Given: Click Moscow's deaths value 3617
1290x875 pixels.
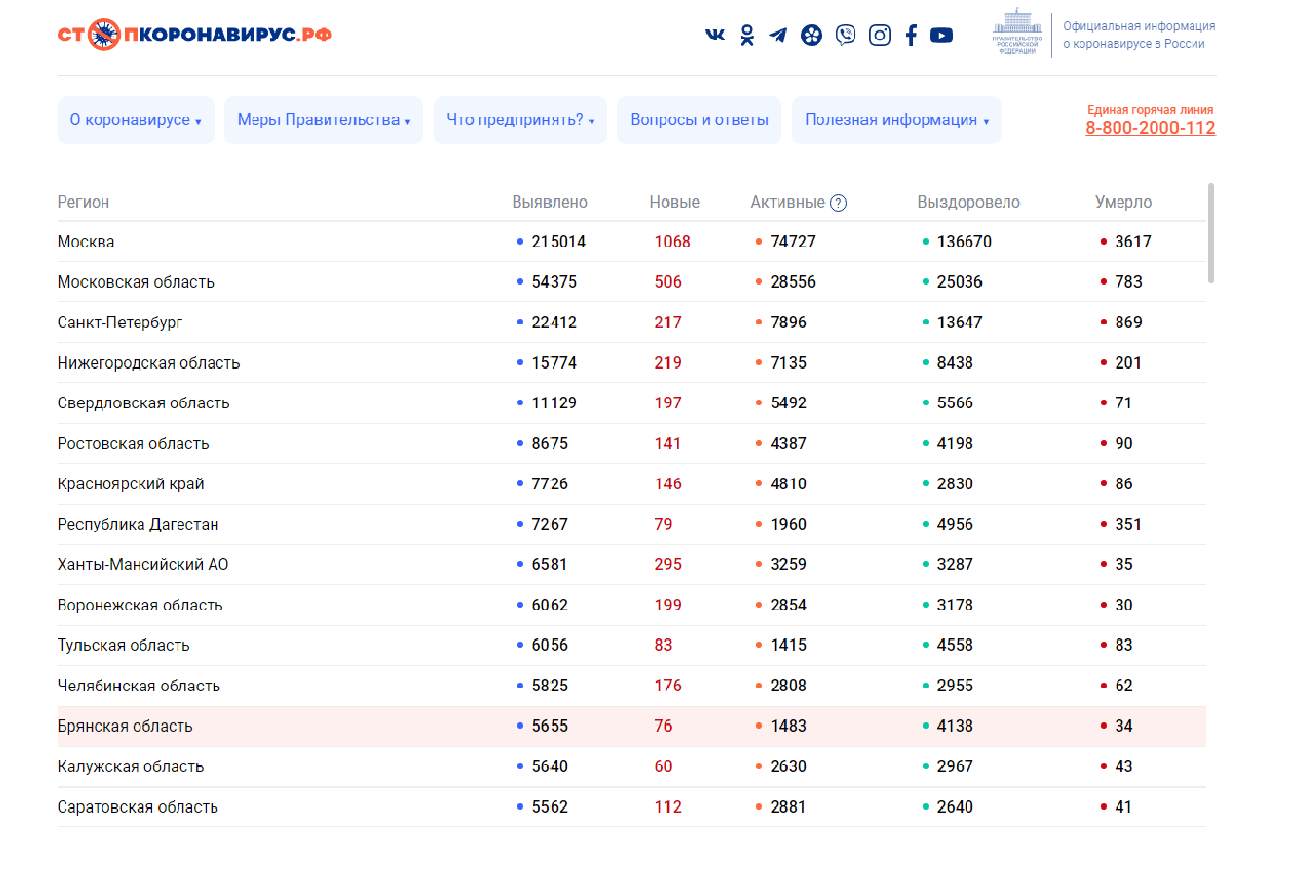Looking at the screenshot, I should pyautogui.click(x=1134, y=242).
